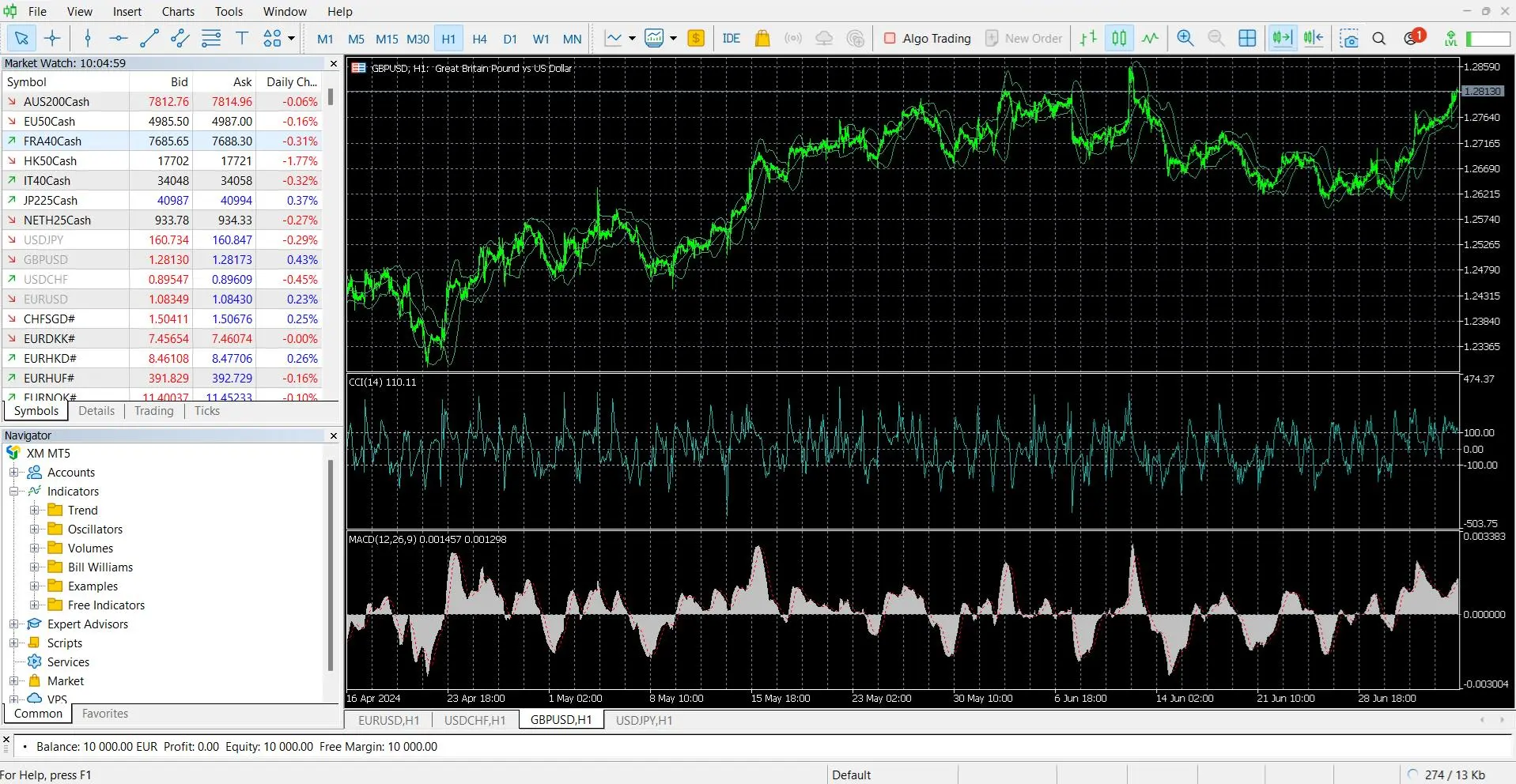Image resolution: width=1516 pixels, height=784 pixels.
Task: Switch chart to candlesticks type
Action: tap(1119, 38)
